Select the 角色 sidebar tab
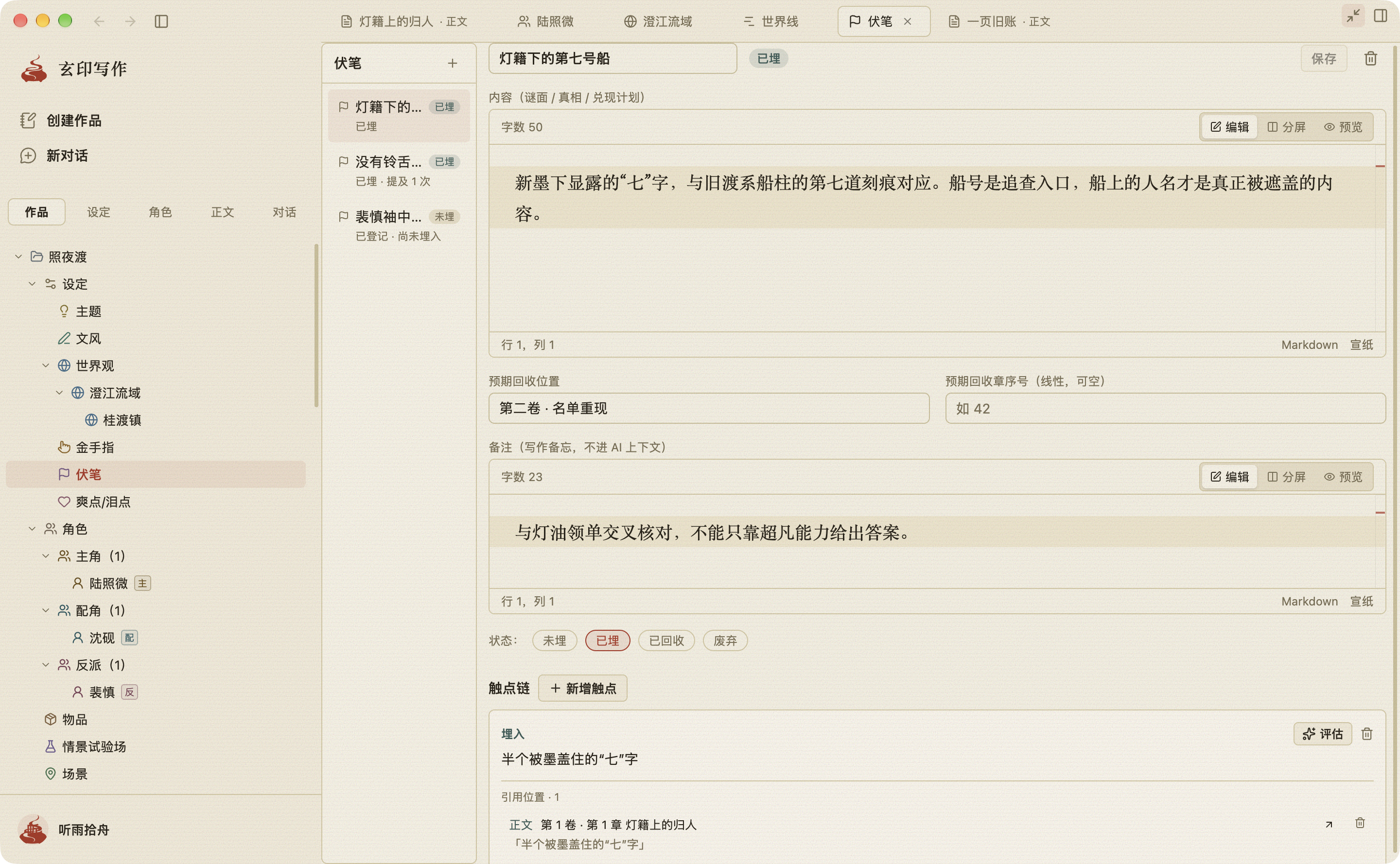Image resolution: width=1400 pixels, height=864 pixels. coord(160,212)
